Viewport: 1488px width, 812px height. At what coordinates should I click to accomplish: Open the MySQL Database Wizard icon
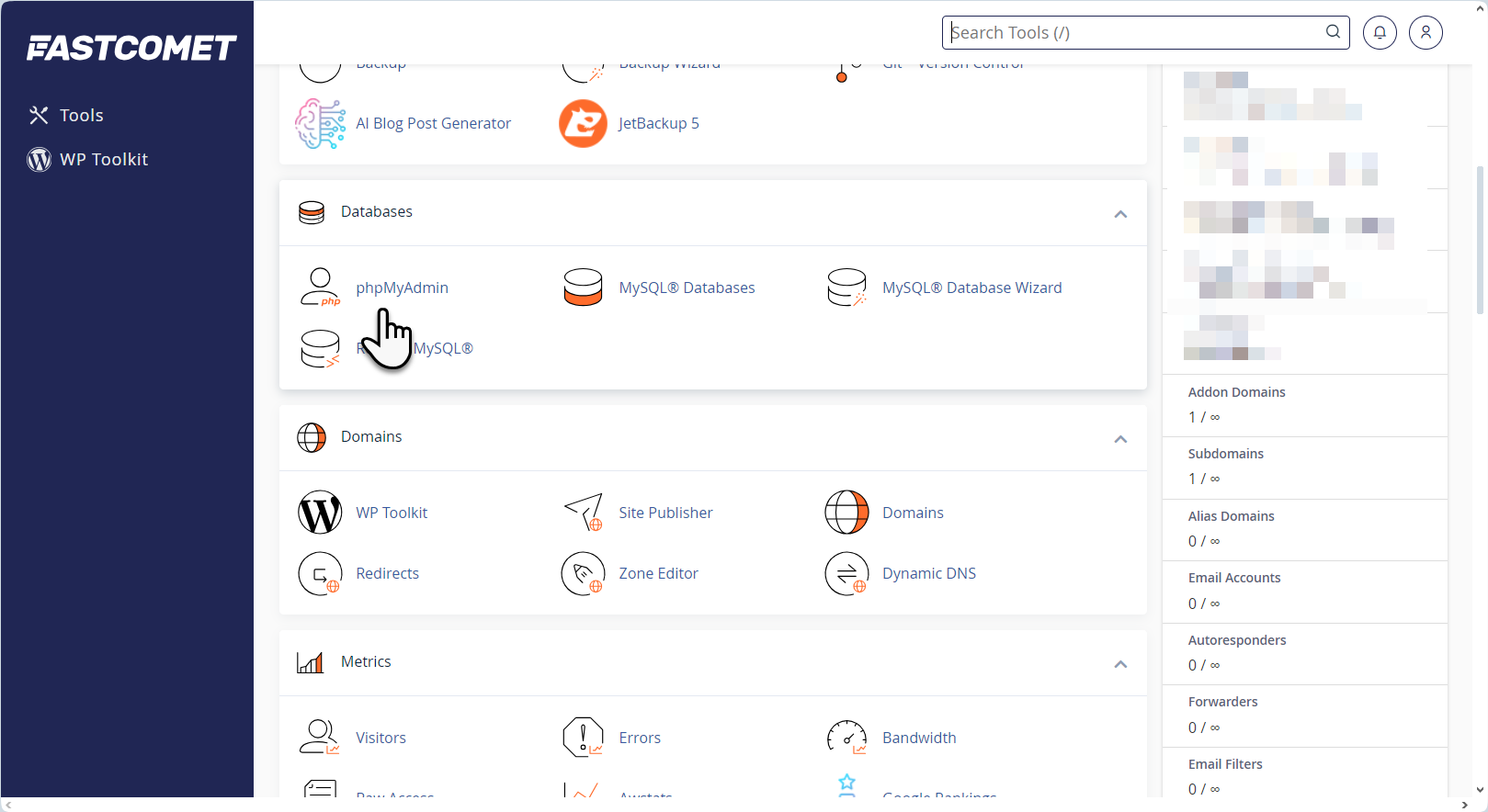(846, 288)
